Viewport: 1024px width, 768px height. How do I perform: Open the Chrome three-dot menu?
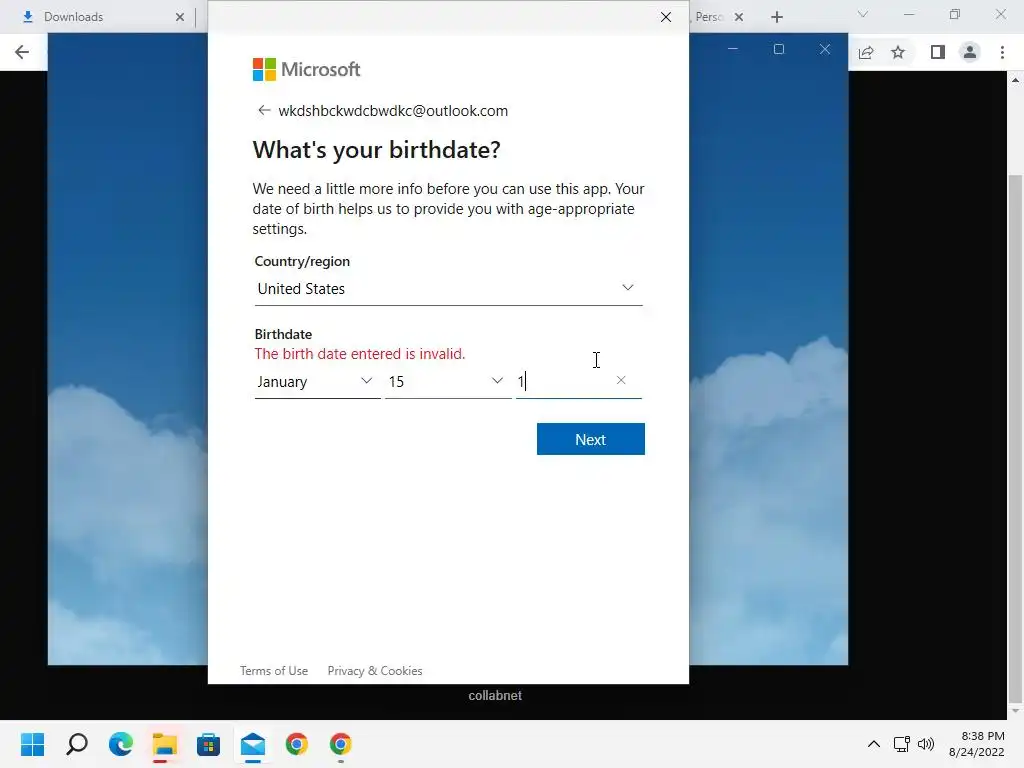click(1002, 52)
